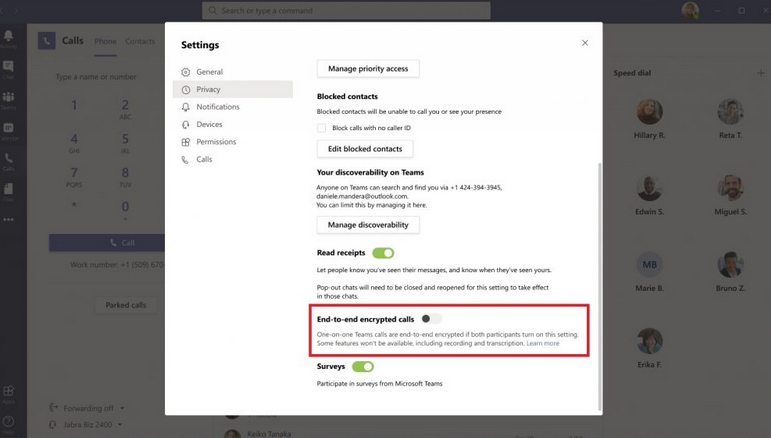Open Help in the left rail
Screen dimensions: 771x438
point(8,425)
